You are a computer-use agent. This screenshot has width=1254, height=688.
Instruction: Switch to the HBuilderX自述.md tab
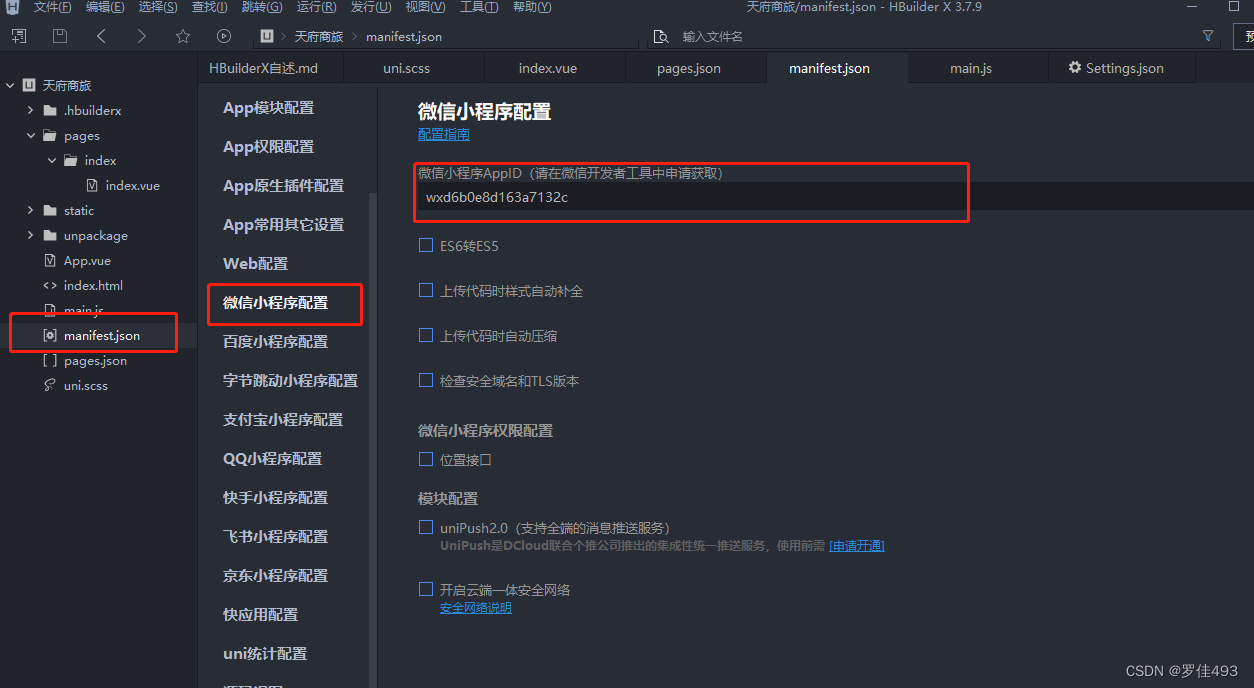(x=263, y=68)
